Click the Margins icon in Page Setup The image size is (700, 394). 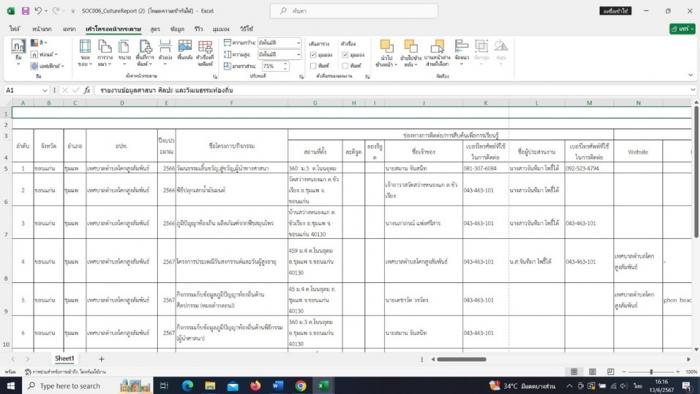[85, 53]
